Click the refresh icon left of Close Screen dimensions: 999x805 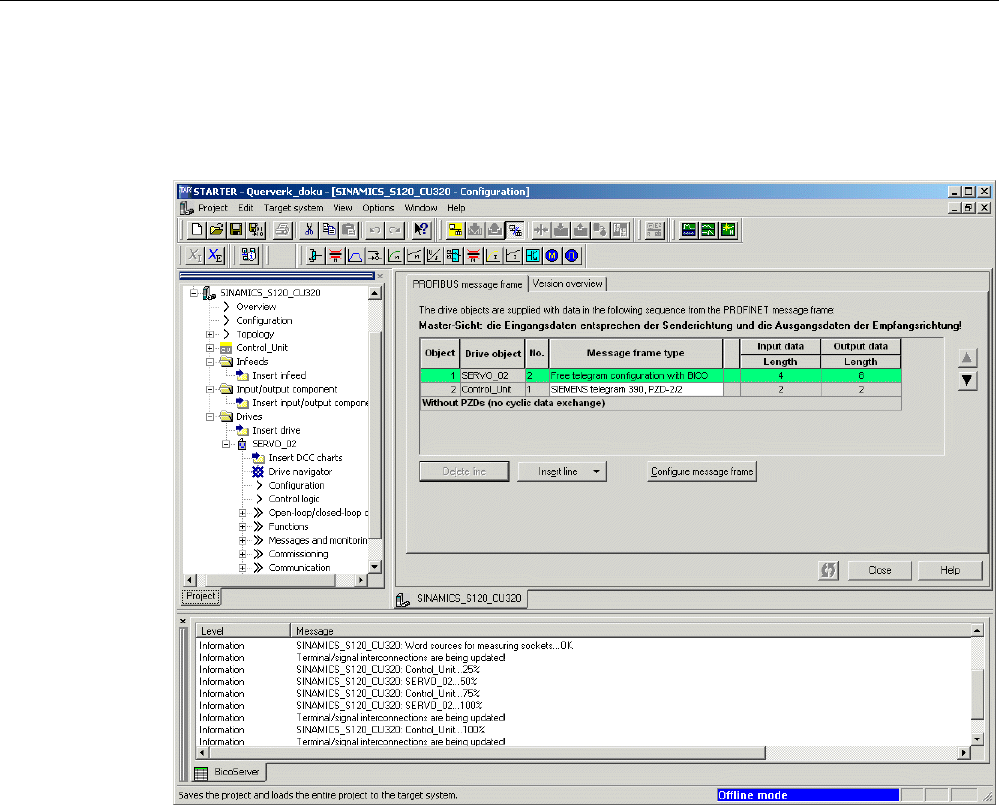(x=828, y=571)
